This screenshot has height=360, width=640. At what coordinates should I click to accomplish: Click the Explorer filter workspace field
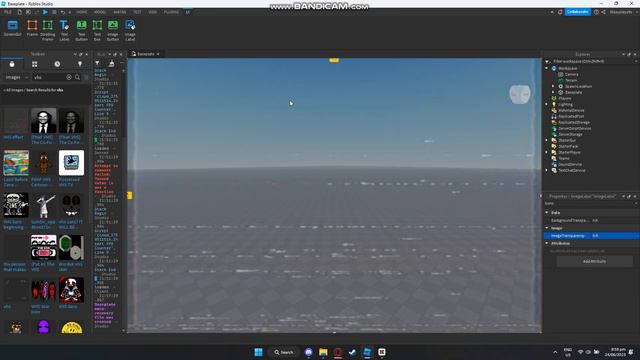coord(590,61)
